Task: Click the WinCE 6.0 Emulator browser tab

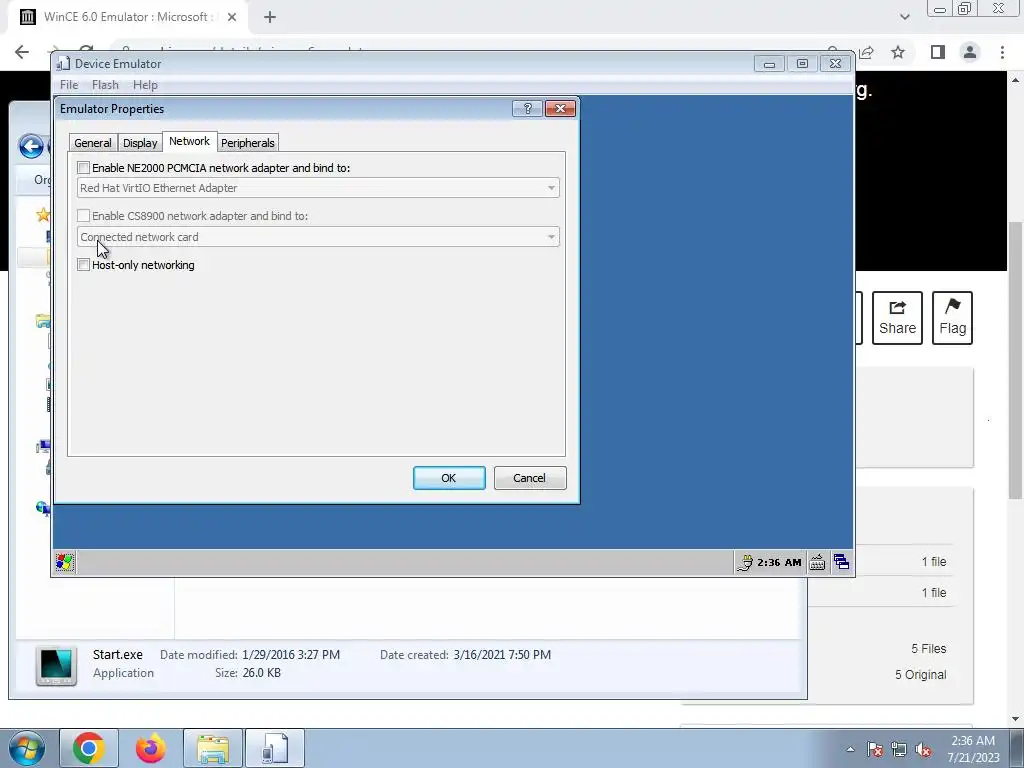Action: click(x=127, y=18)
